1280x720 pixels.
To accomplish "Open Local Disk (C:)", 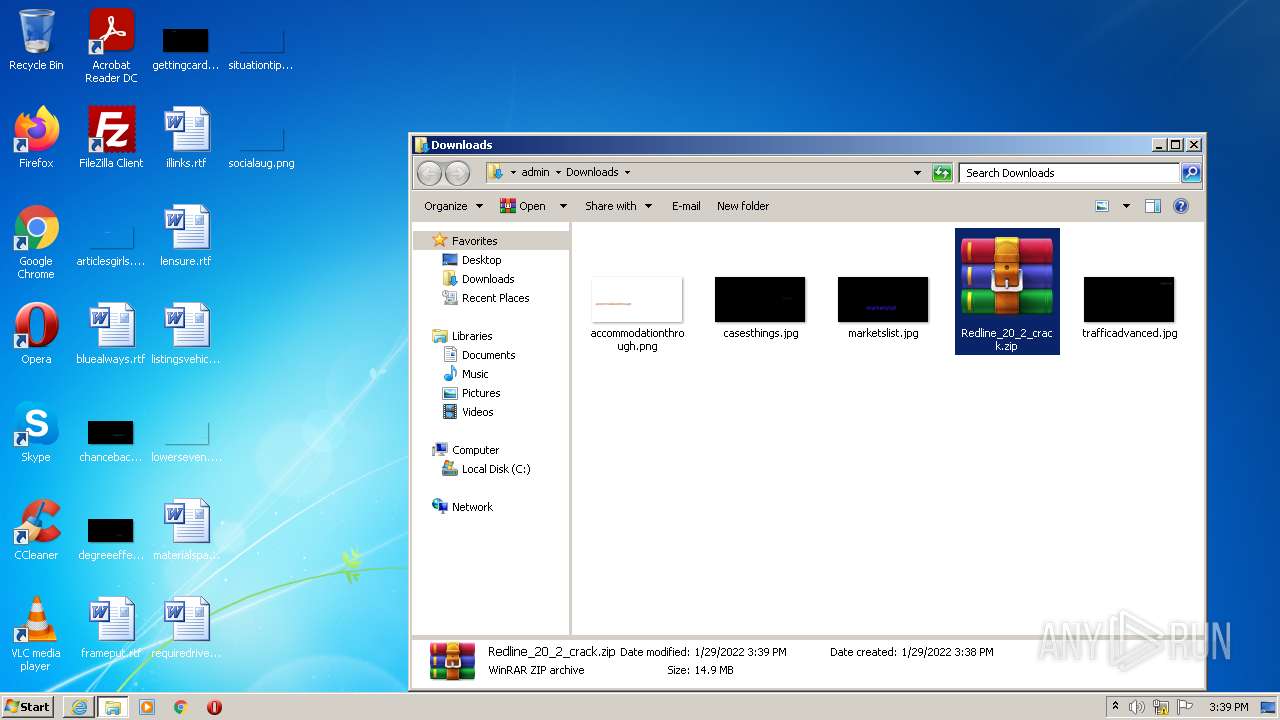I will [x=495, y=469].
